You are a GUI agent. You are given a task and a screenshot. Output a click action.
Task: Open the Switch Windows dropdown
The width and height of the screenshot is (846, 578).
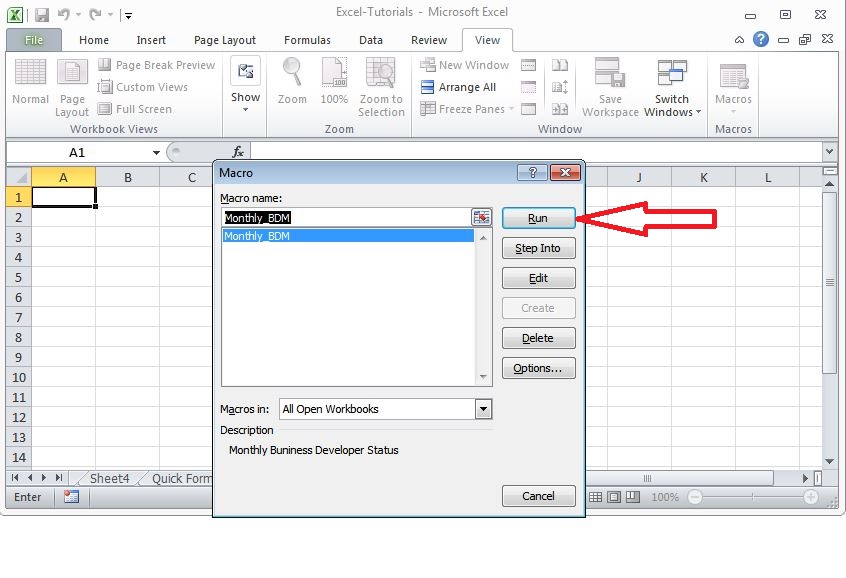pyautogui.click(x=672, y=87)
